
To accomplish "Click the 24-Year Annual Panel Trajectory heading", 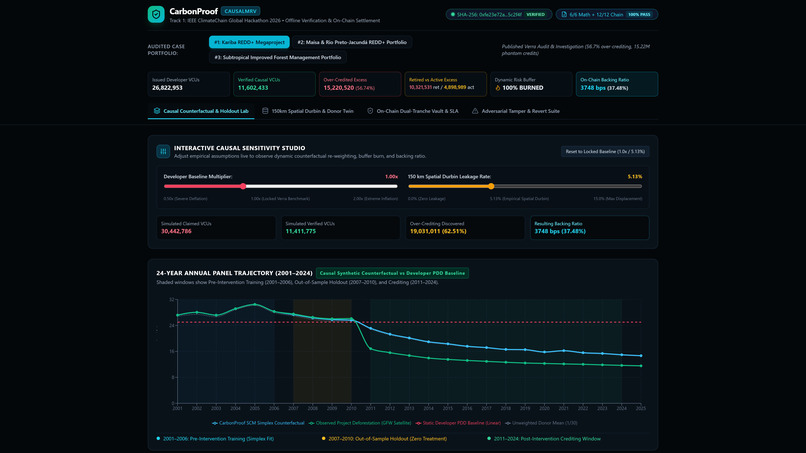I will tap(234, 273).
